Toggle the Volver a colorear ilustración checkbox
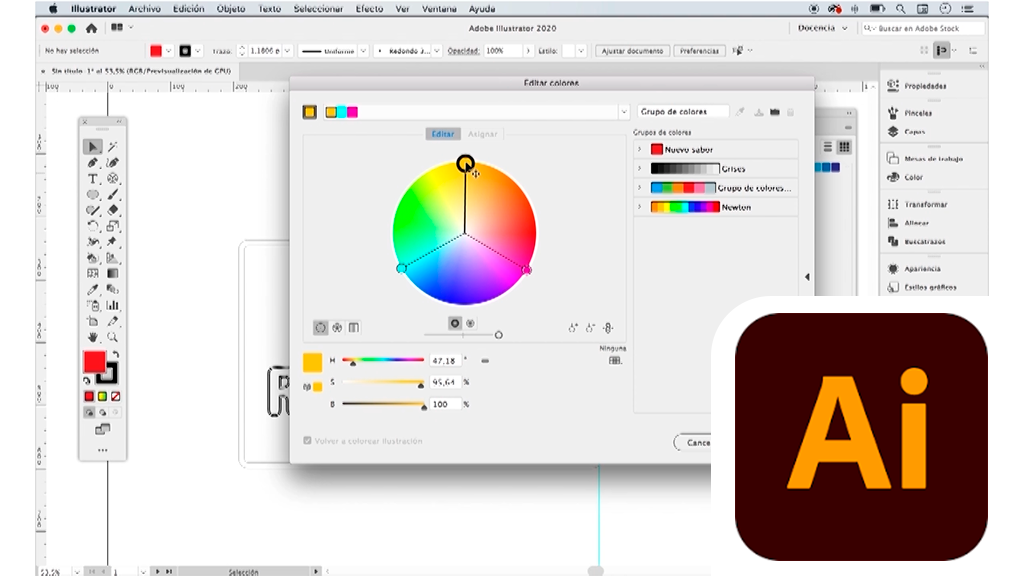This screenshot has height=576, width=1024. click(308, 441)
